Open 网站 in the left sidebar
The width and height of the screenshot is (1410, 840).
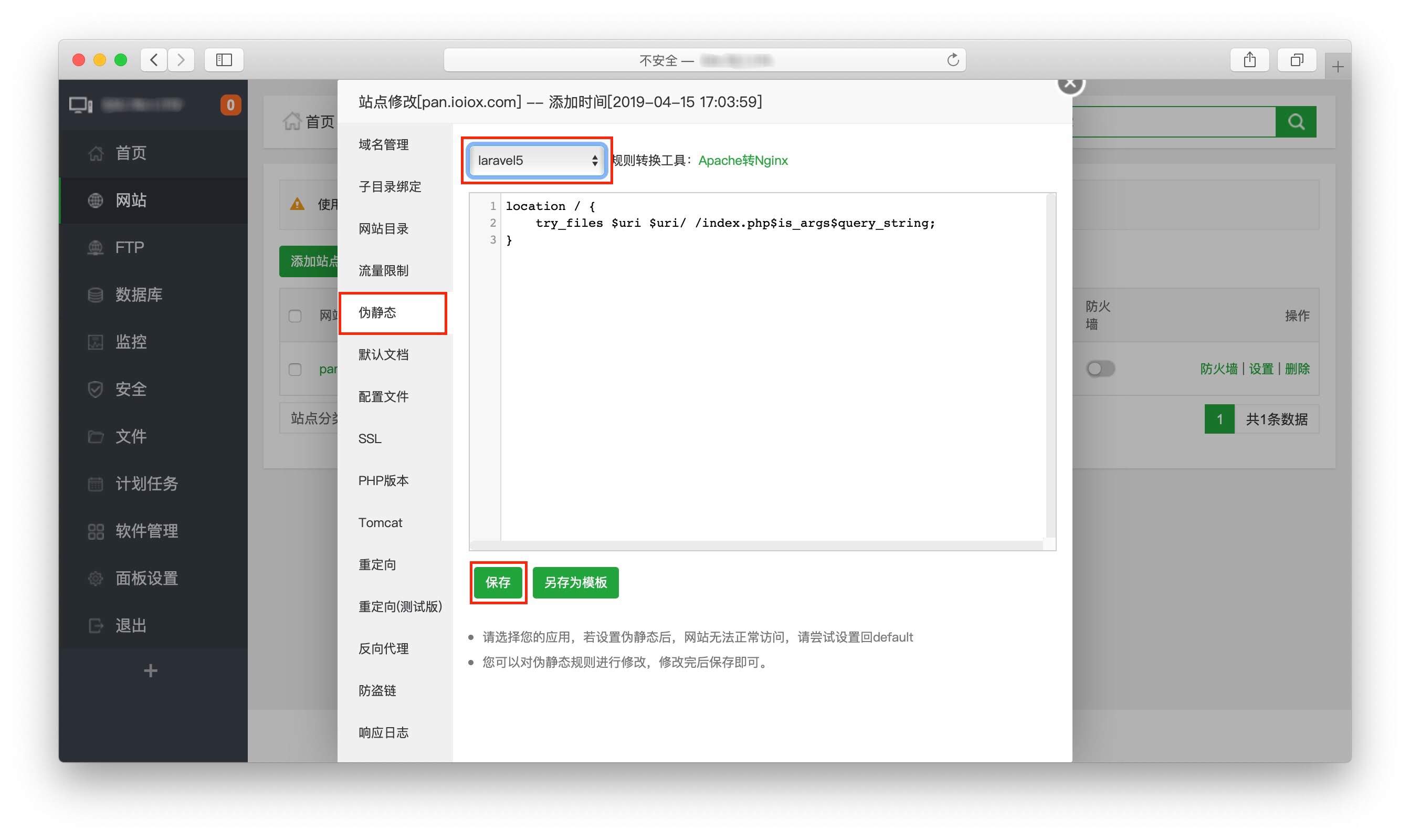(153, 201)
